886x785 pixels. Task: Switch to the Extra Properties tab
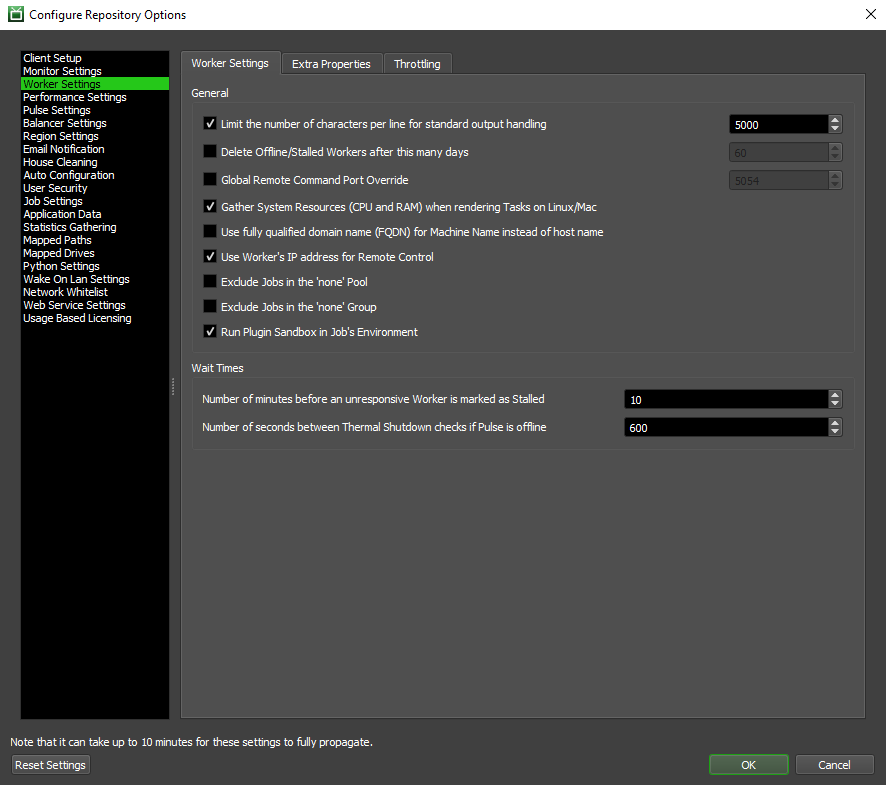[x=331, y=64]
